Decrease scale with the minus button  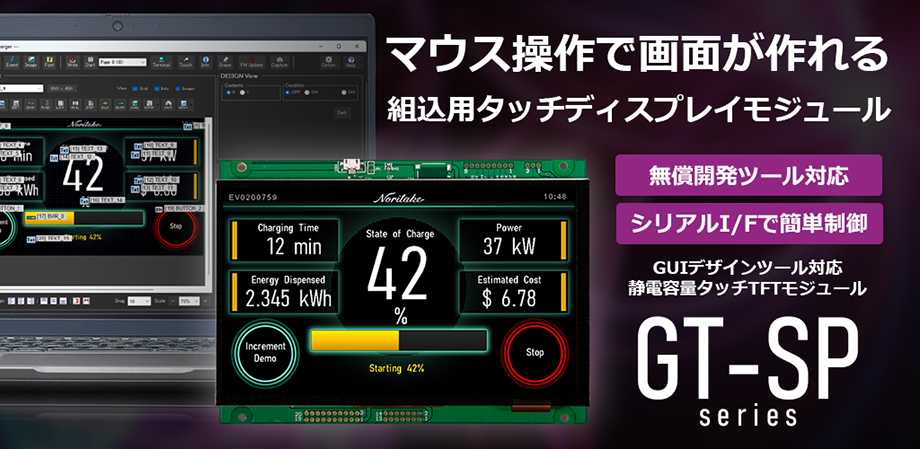coord(172,301)
